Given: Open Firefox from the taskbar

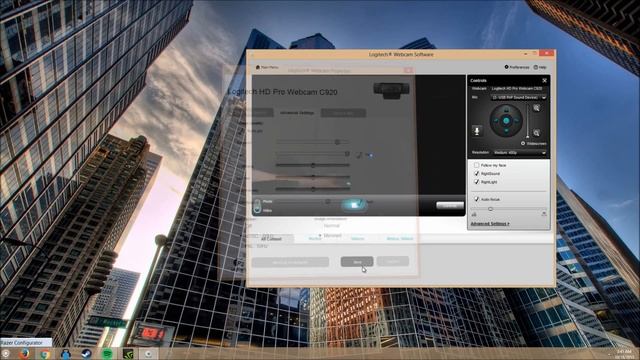Looking at the screenshot, I should (x=24, y=354).
